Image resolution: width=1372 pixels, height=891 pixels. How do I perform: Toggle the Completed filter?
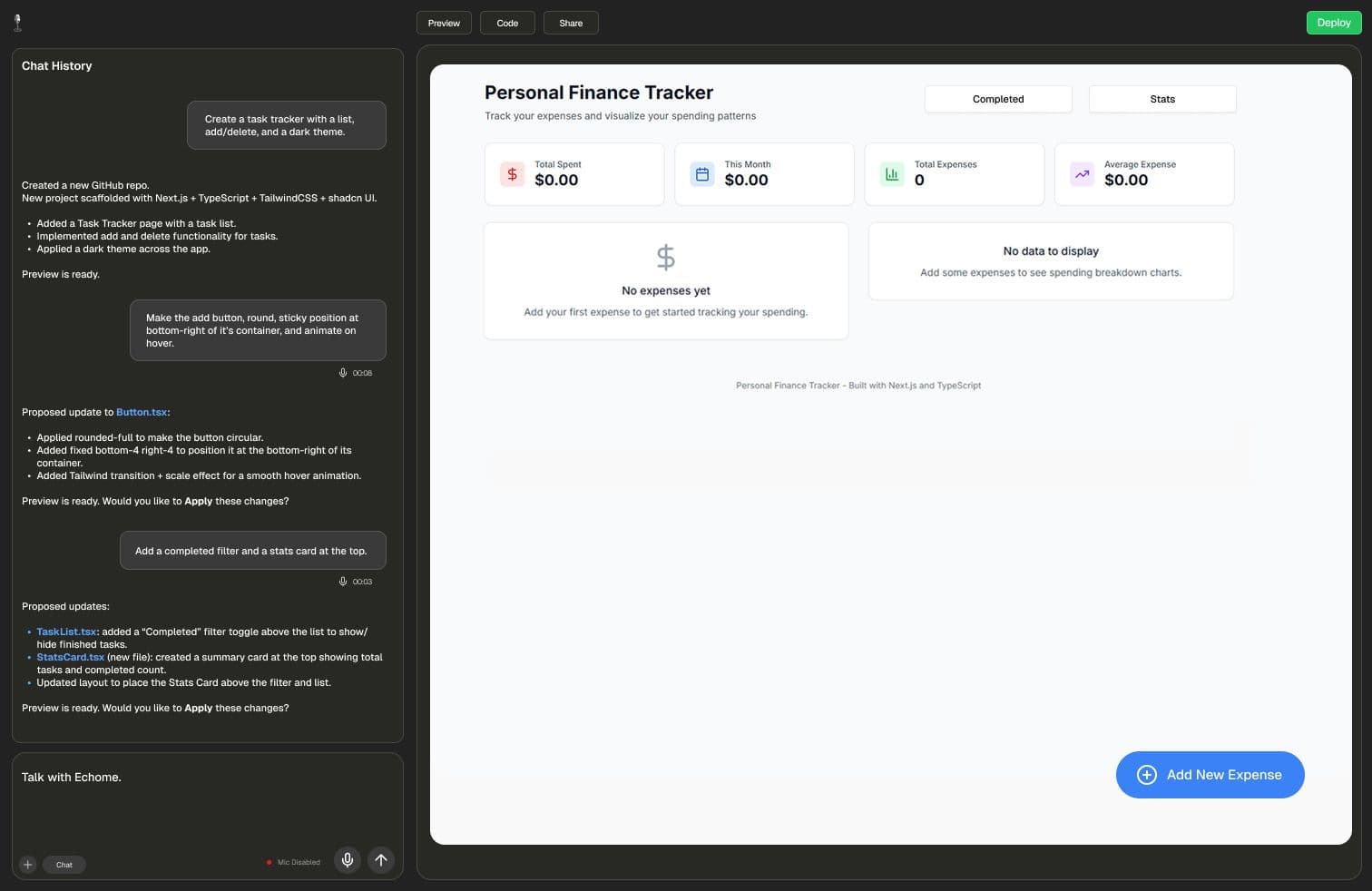pos(998,99)
